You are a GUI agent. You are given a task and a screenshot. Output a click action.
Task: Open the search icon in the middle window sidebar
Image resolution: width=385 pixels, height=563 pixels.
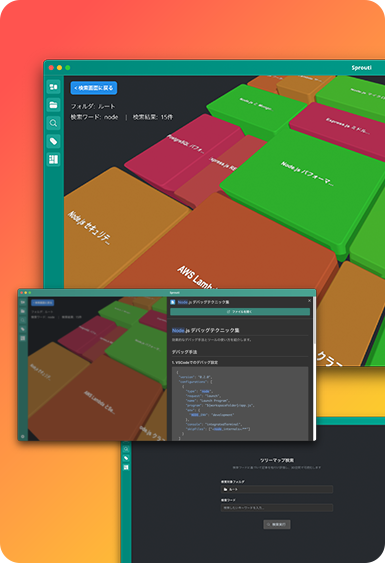point(23,320)
